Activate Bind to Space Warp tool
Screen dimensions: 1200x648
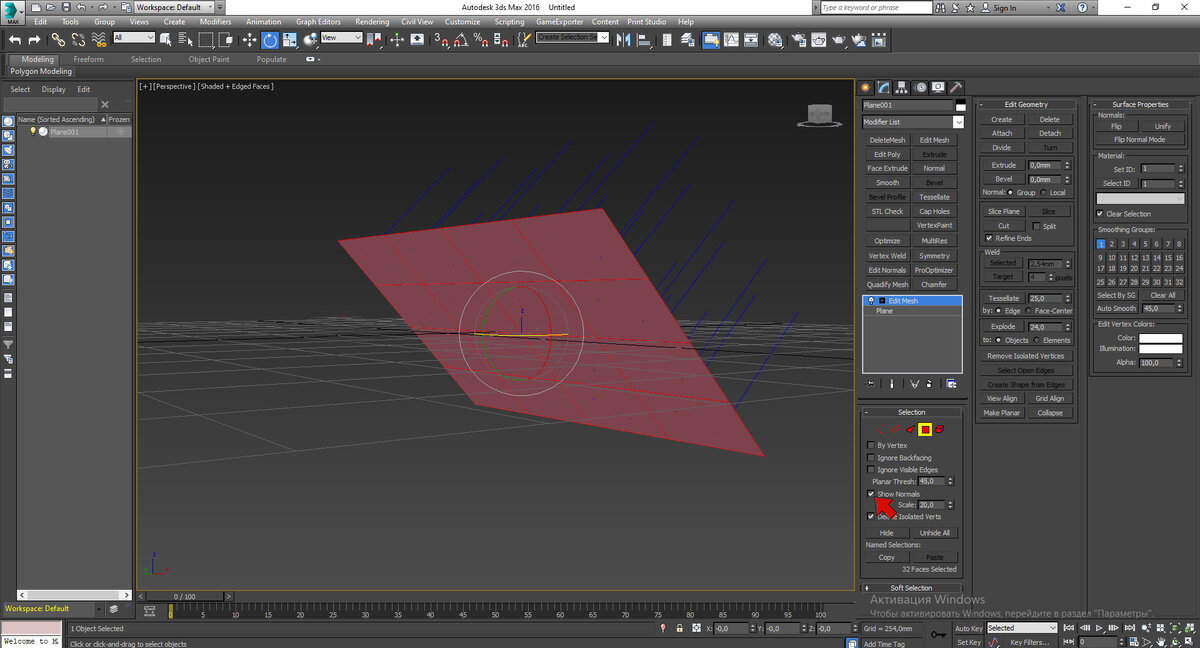99,40
